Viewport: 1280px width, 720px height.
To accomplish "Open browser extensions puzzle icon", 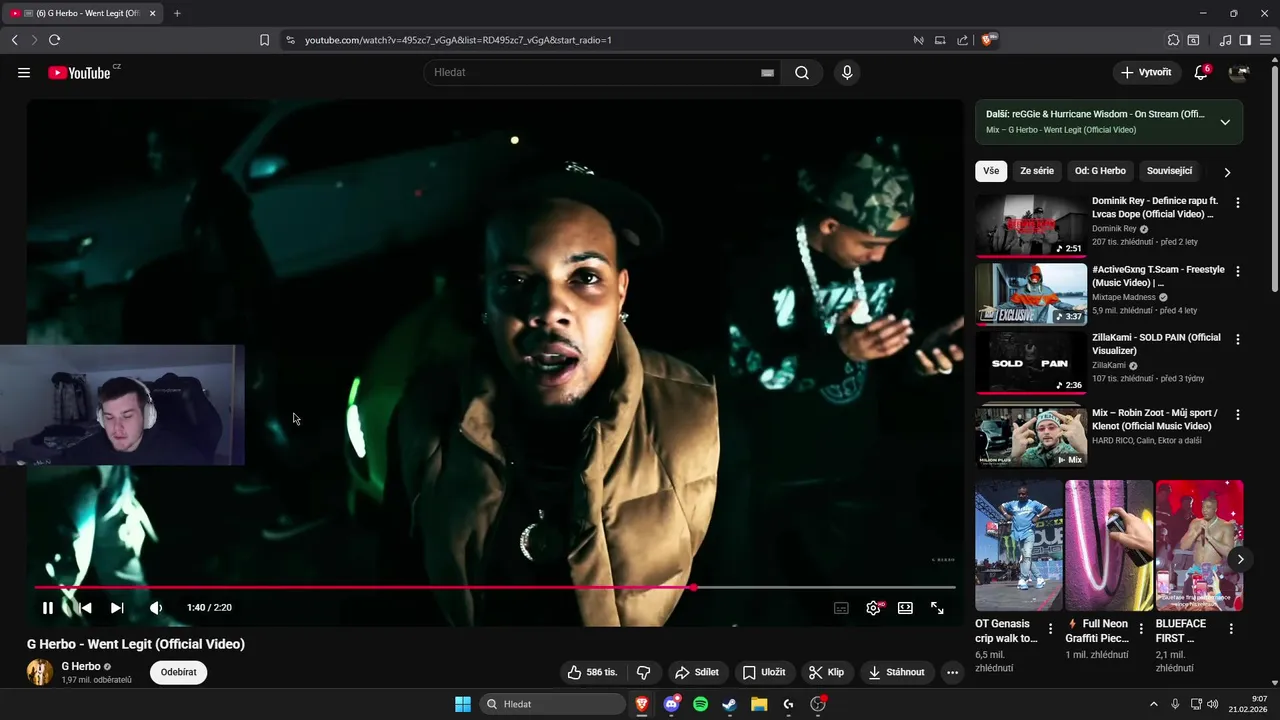I will (x=1173, y=40).
